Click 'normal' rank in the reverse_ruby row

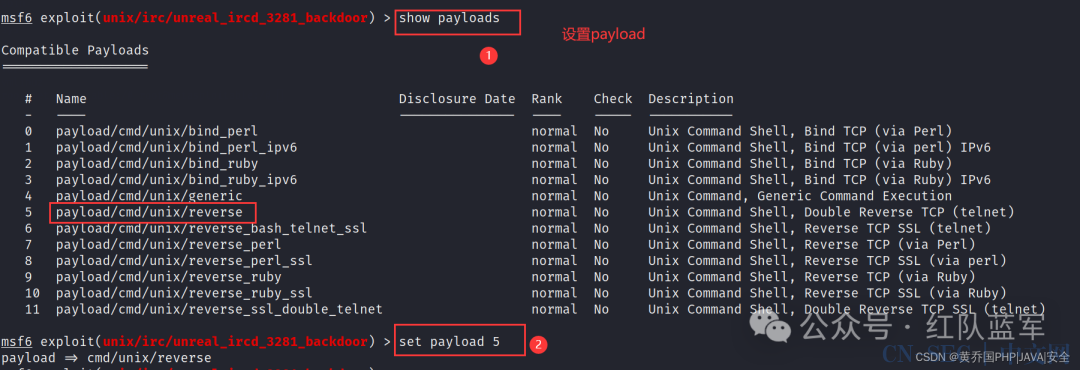pos(554,277)
